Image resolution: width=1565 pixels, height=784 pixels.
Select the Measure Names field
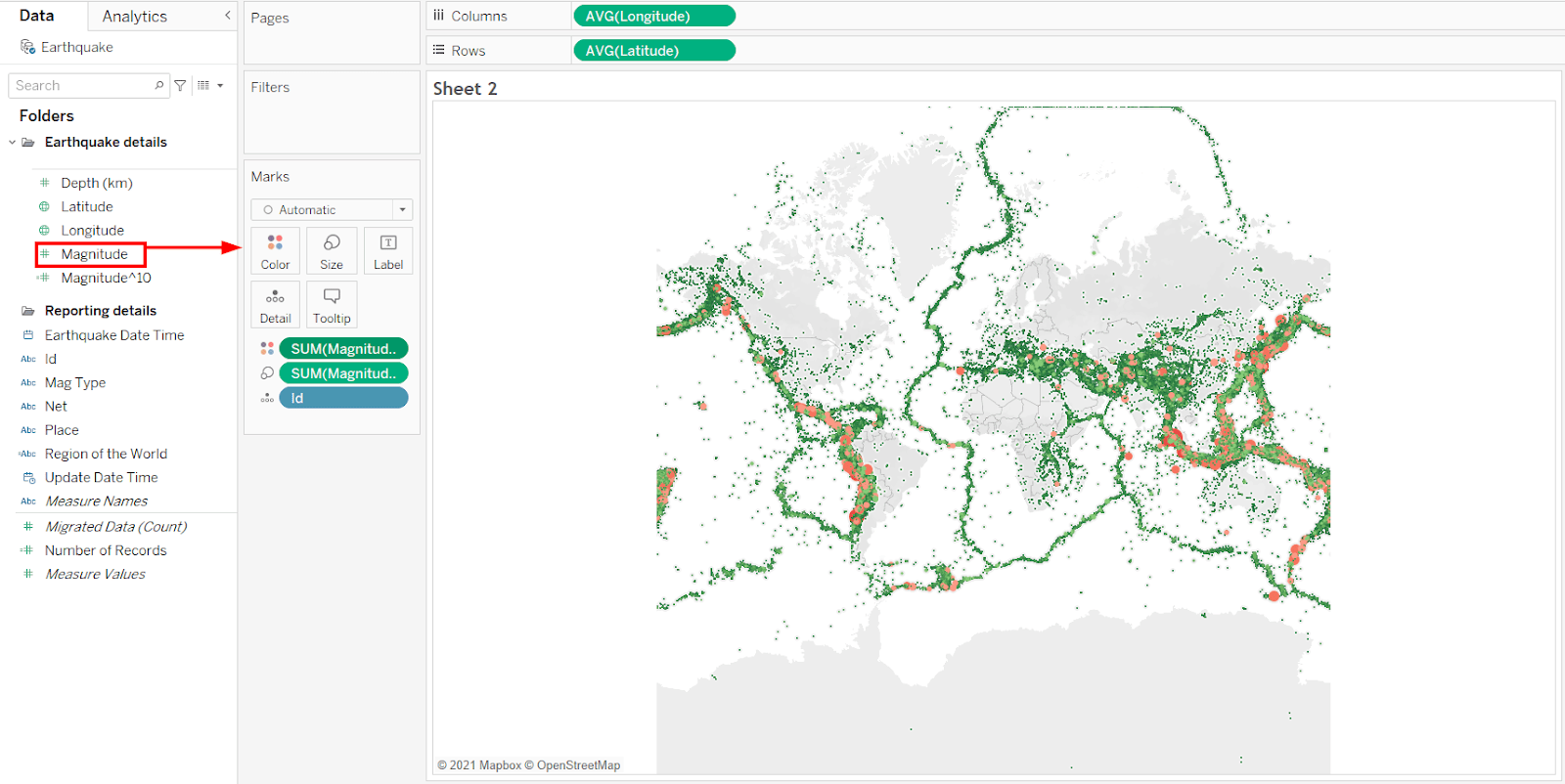click(97, 501)
